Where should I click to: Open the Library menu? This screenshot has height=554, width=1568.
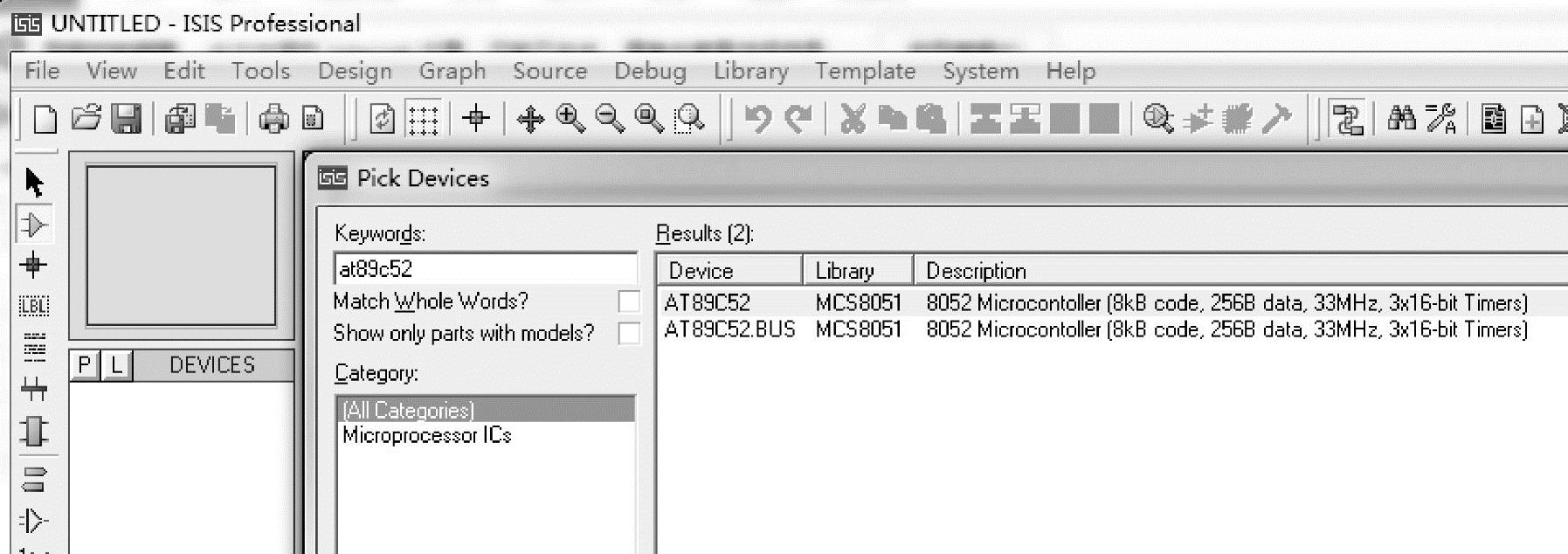pyautogui.click(x=750, y=71)
